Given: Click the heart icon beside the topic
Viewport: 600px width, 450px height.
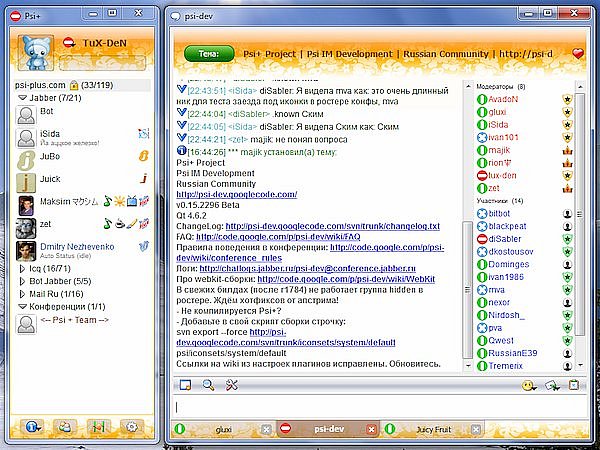Looking at the screenshot, I should [578, 54].
